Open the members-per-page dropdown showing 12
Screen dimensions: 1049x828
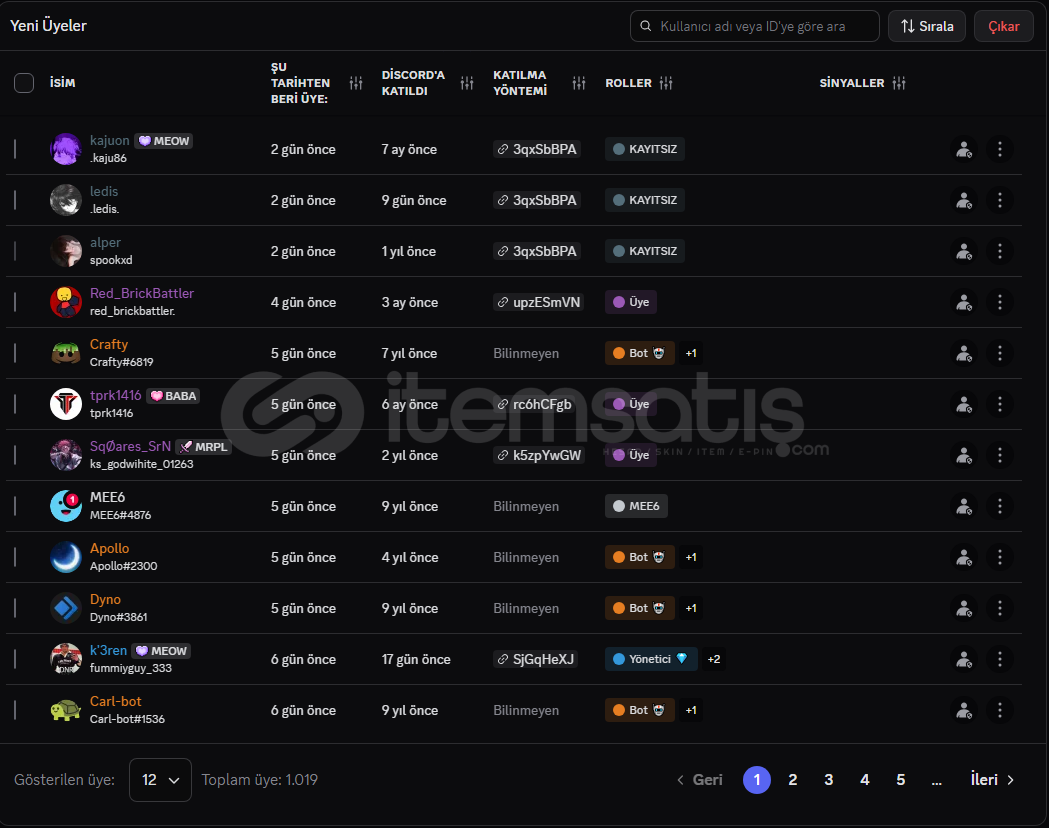pyautogui.click(x=160, y=780)
